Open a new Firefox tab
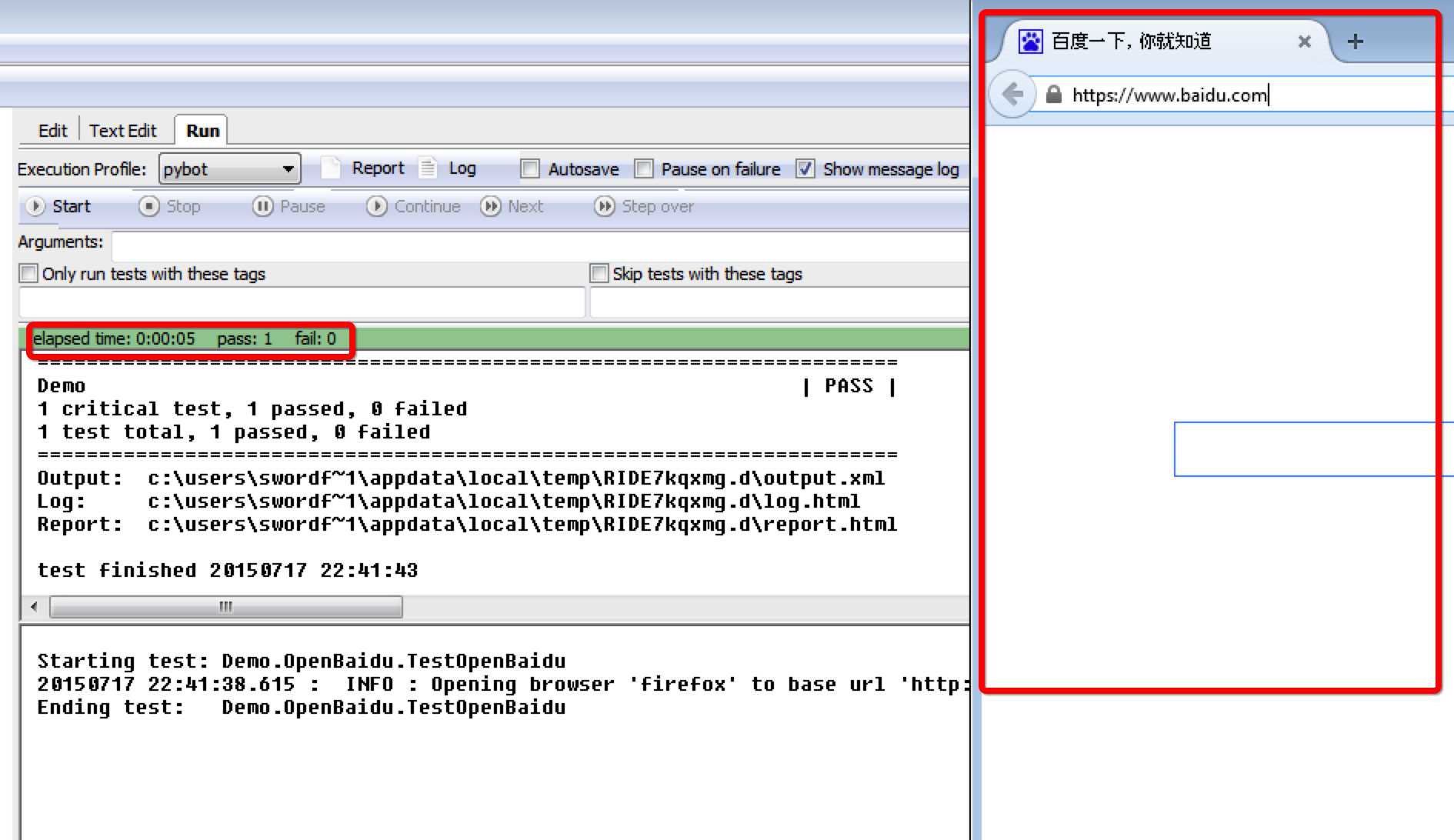1454x840 pixels. coord(1356,42)
